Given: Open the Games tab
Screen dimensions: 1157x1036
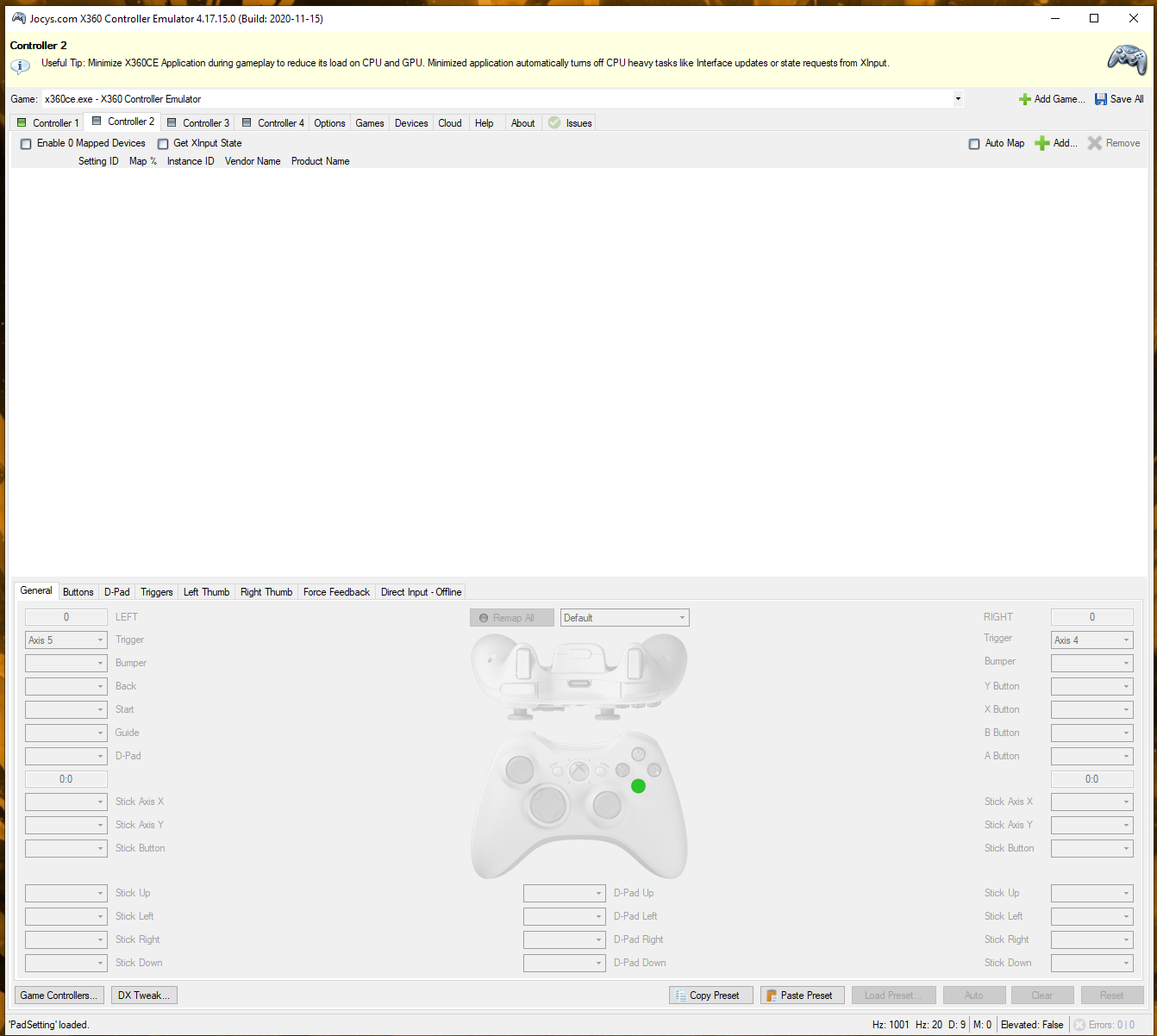Looking at the screenshot, I should (x=370, y=123).
